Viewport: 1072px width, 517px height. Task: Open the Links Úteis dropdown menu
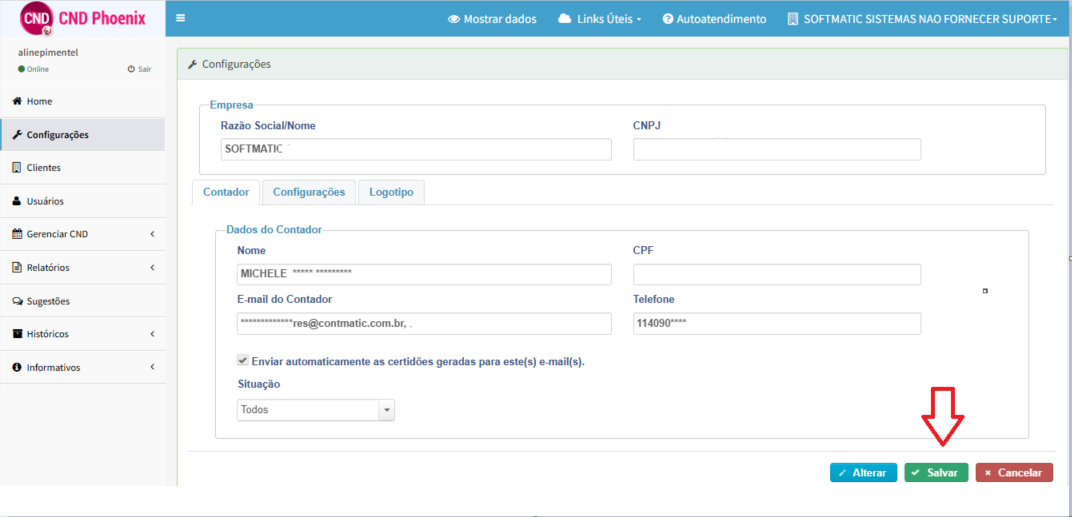click(599, 19)
